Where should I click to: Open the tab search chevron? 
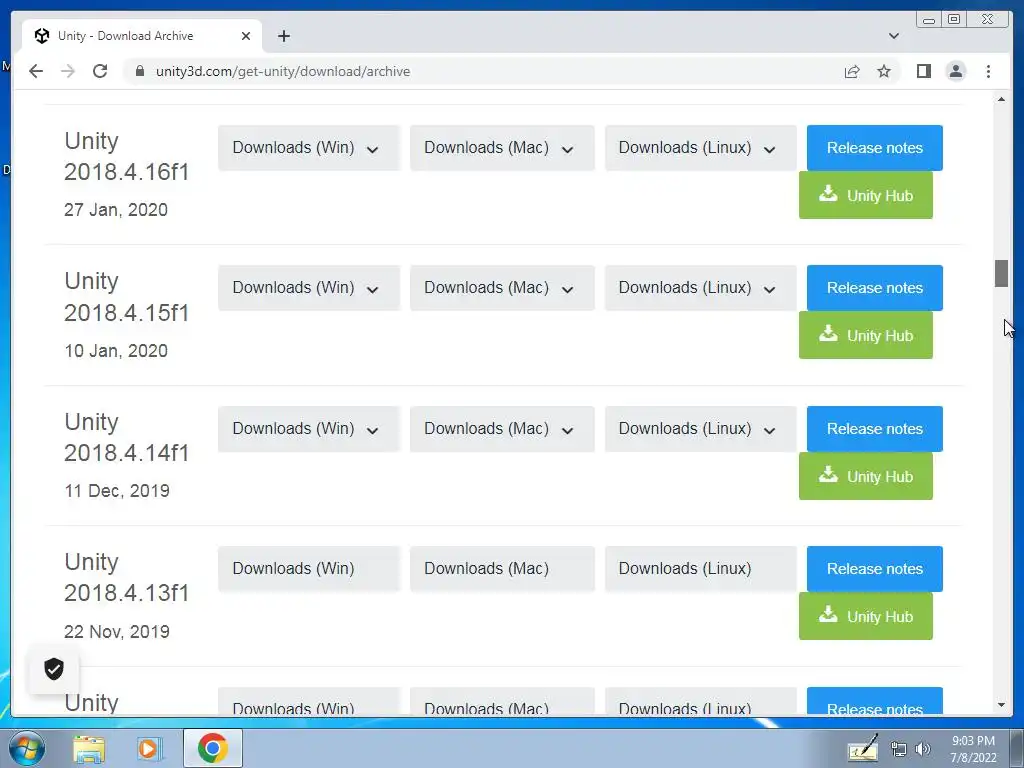(893, 36)
